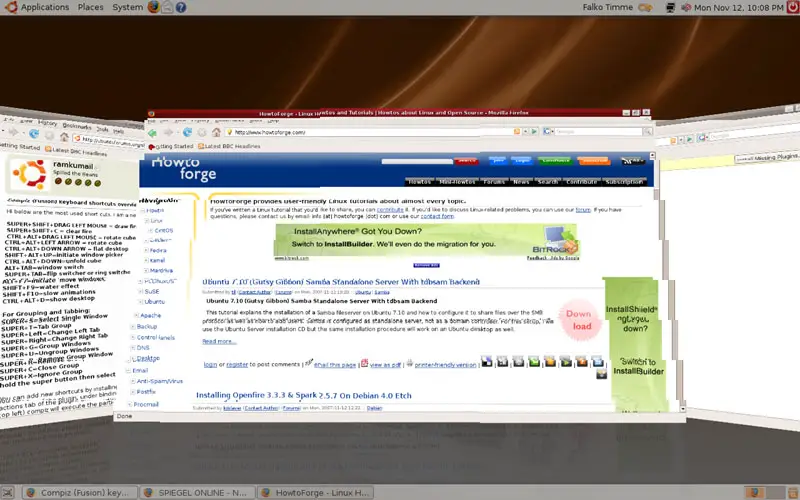Switch to HowtoForge - Linux H... taskbar window
800x500 pixels.
pyautogui.click(x=316, y=492)
